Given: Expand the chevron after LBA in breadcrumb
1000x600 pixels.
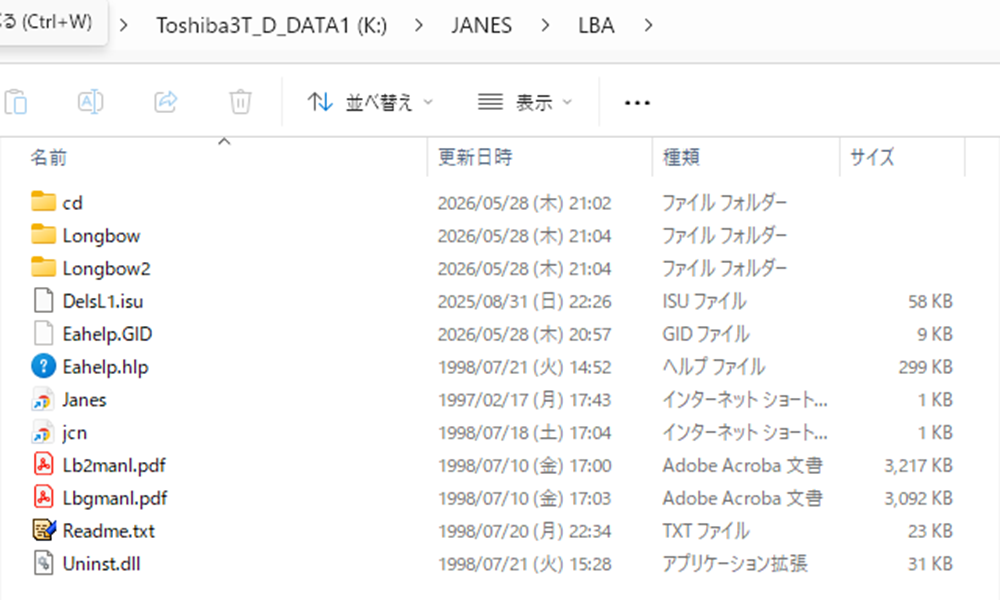Looking at the screenshot, I should [648, 26].
